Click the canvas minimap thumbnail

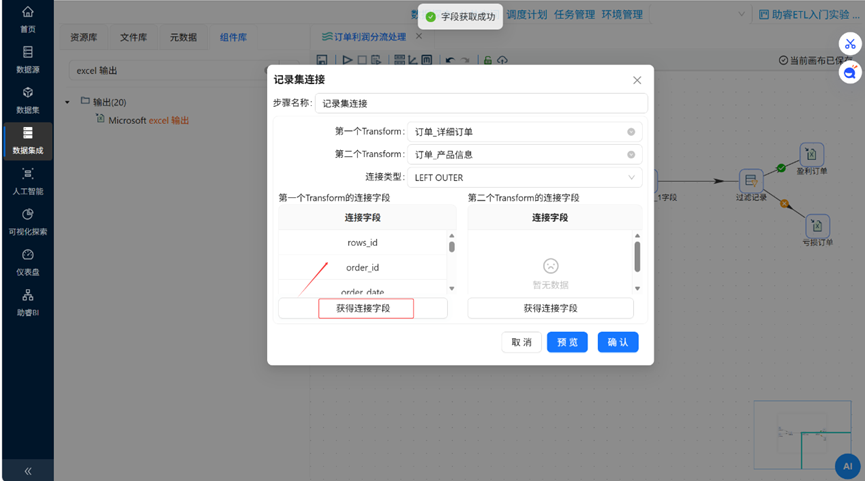[803, 434]
